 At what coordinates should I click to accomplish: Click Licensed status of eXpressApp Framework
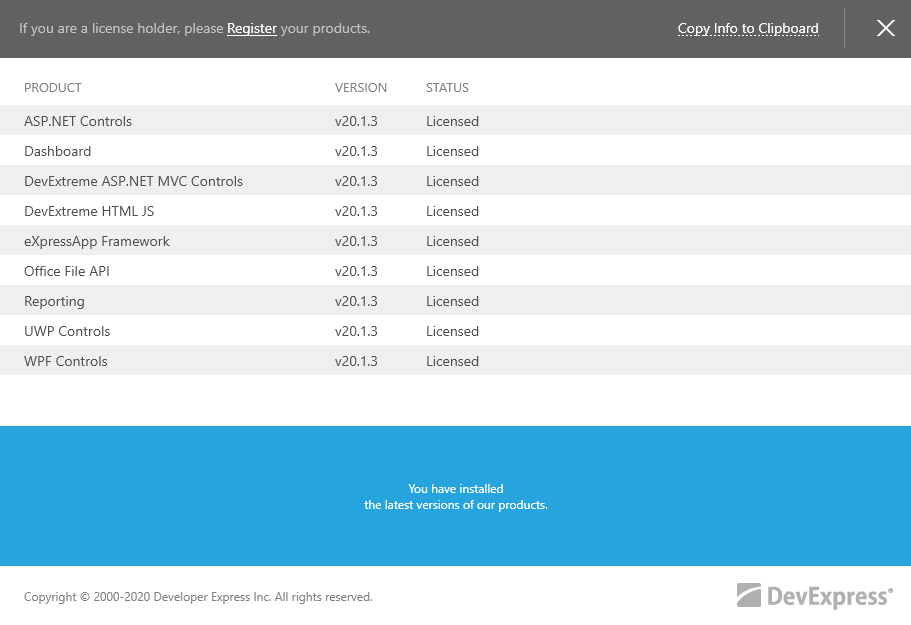[452, 241]
